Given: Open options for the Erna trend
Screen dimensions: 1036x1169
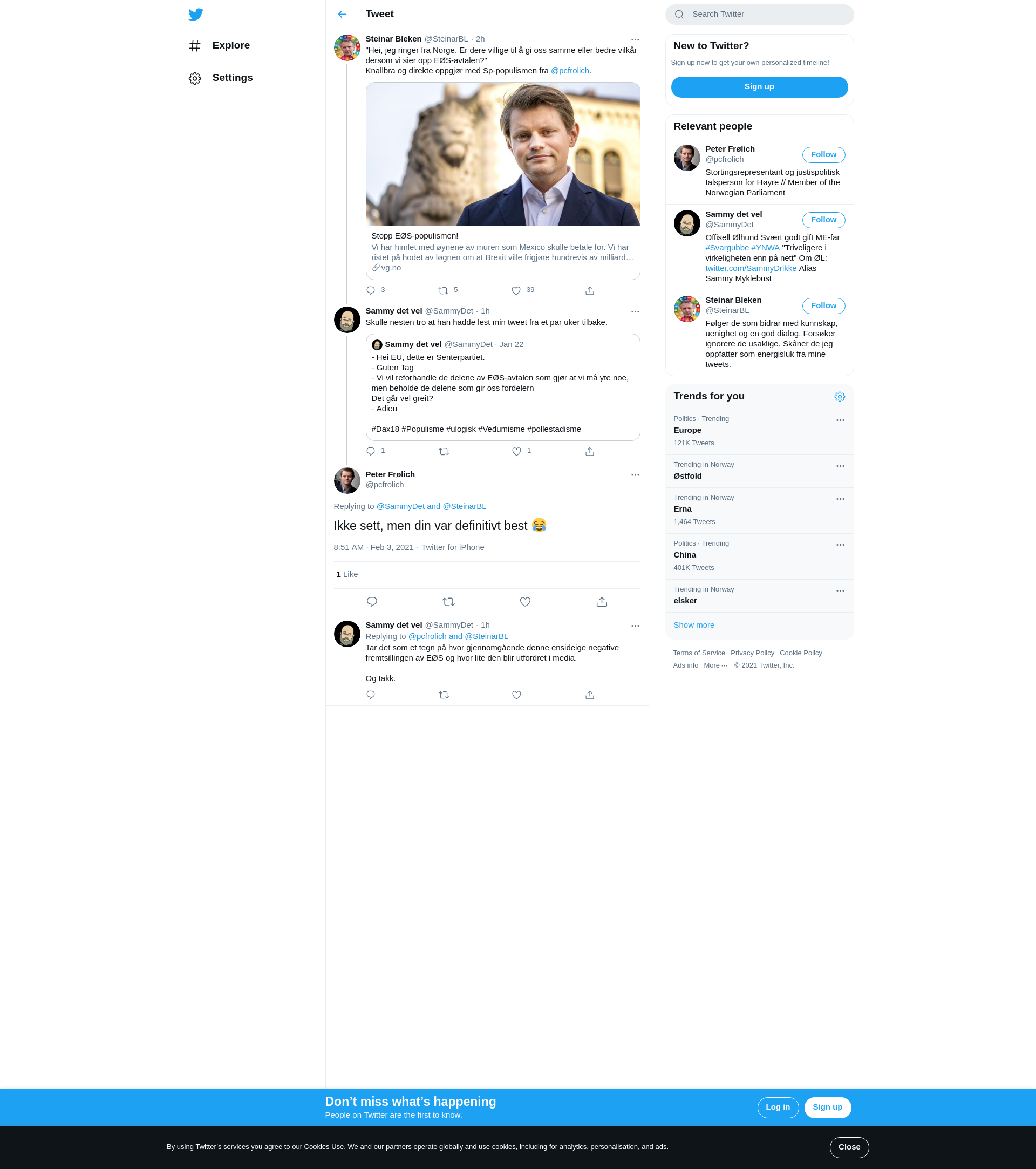Looking at the screenshot, I should coord(840,499).
